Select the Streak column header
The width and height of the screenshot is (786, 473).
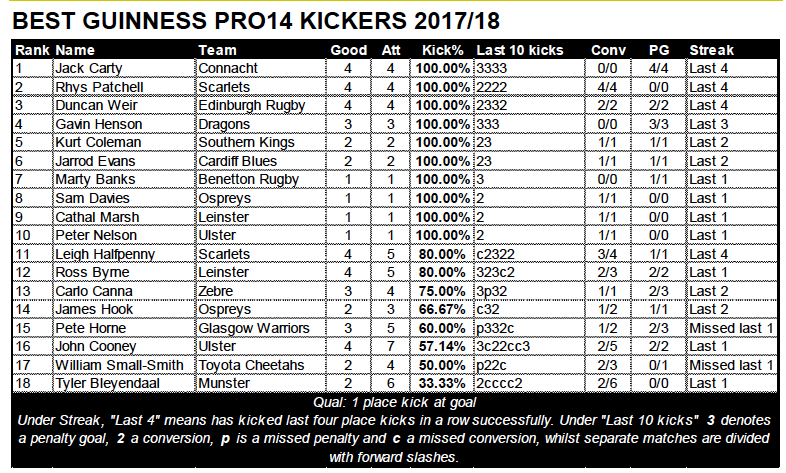(x=711, y=50)
